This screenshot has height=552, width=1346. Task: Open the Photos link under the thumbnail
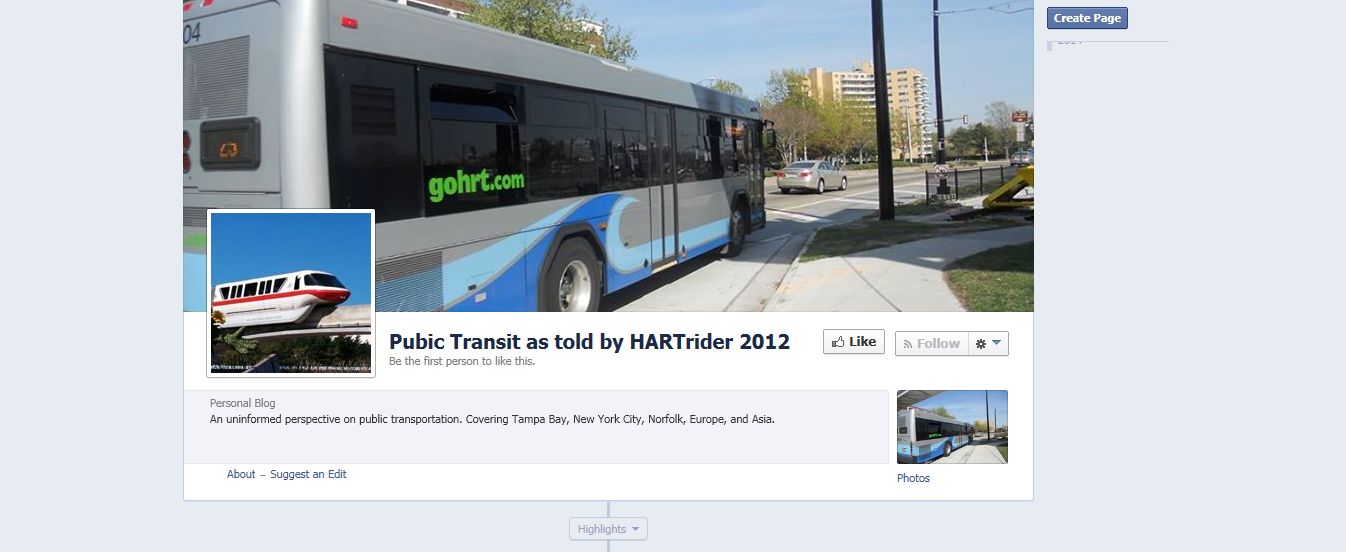(913, 478)
